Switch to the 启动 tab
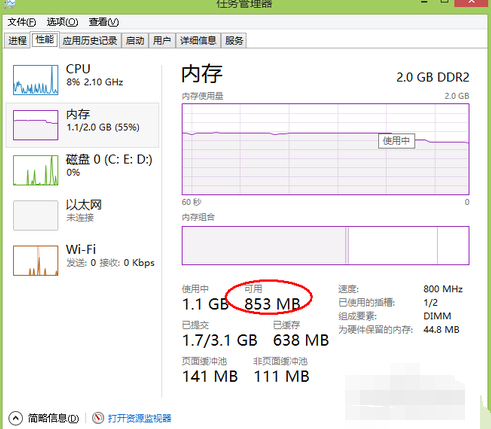The height and width of the screenshot is (429, 491). coord(135,41)
